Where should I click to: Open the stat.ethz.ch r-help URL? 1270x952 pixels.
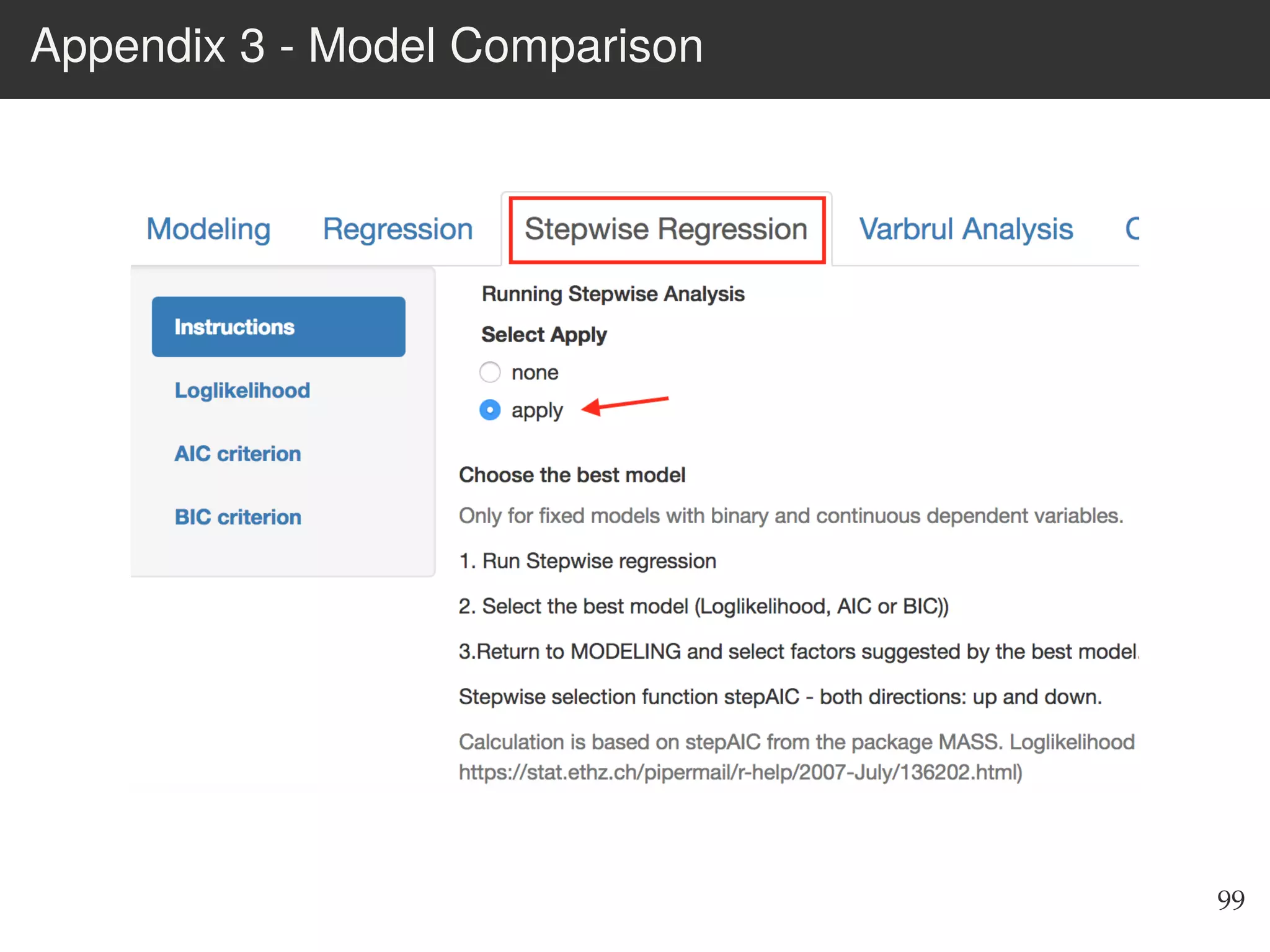(x=740, y=772)
